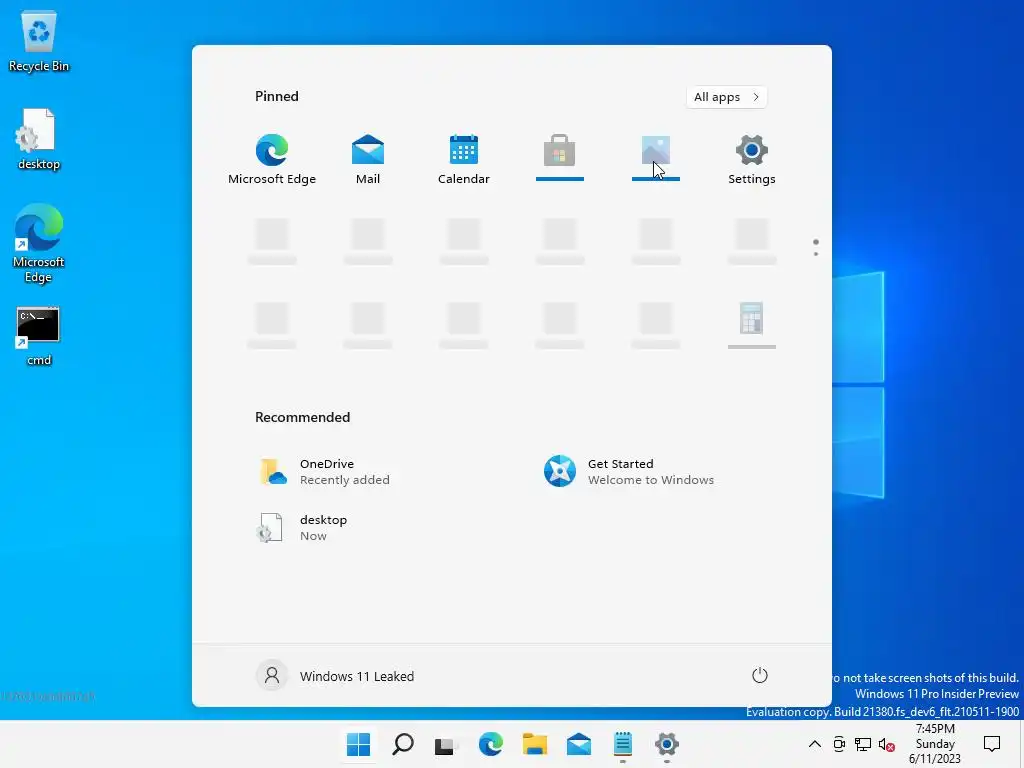Select Recycle Bin on the desktop
The image size is (1024, 768).
(x=39, y=42)
